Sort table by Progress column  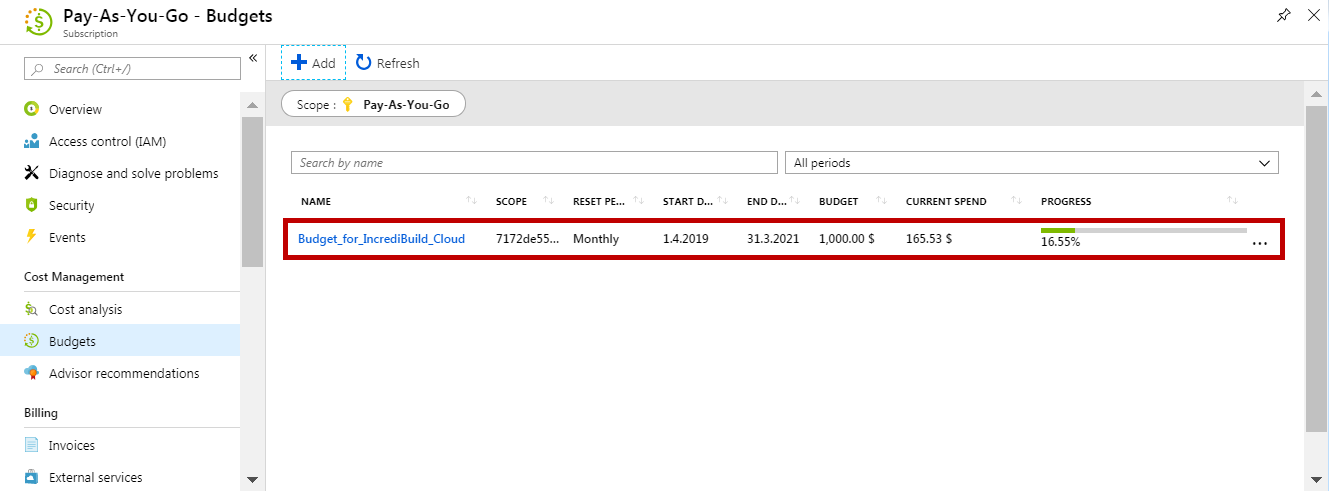pos(1232,201)
